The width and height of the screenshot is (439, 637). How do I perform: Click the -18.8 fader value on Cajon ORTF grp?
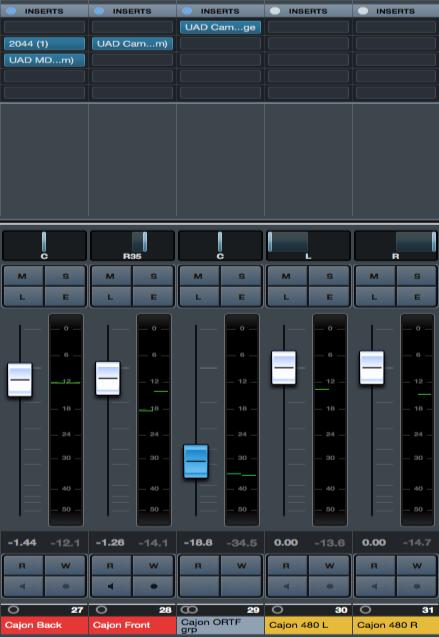coord(198,542)
